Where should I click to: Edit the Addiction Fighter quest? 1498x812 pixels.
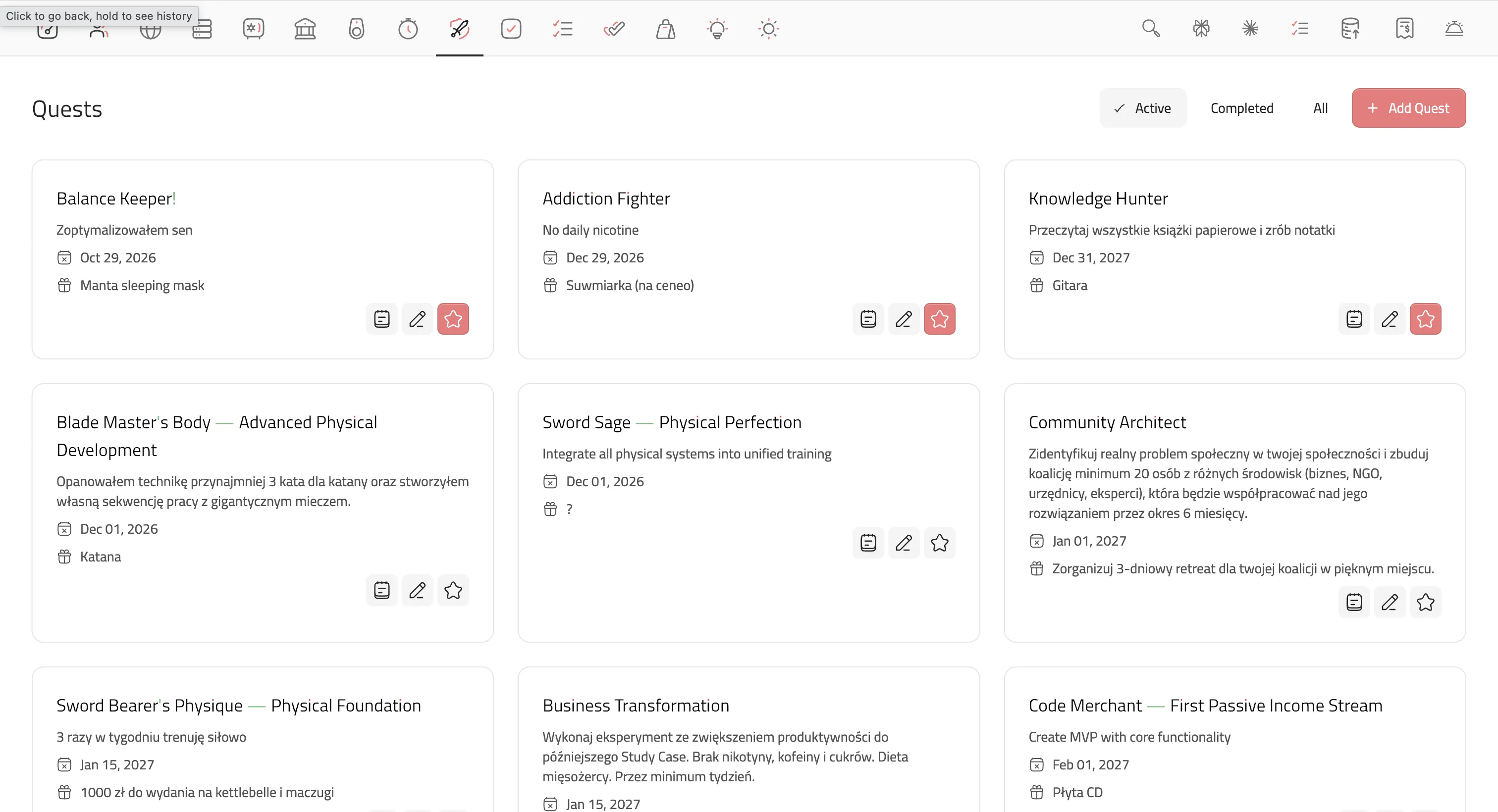pyautogui.click(x=904, y=318)
